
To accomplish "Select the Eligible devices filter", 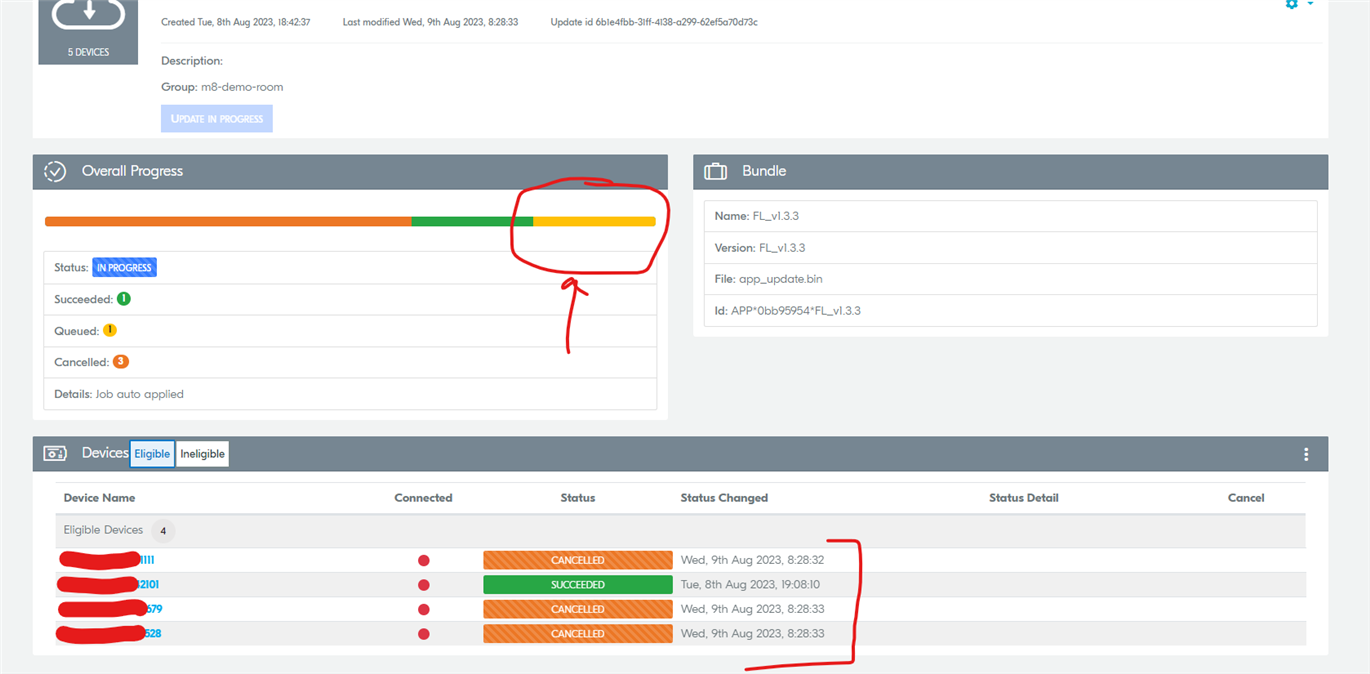I will click(152, 453).
